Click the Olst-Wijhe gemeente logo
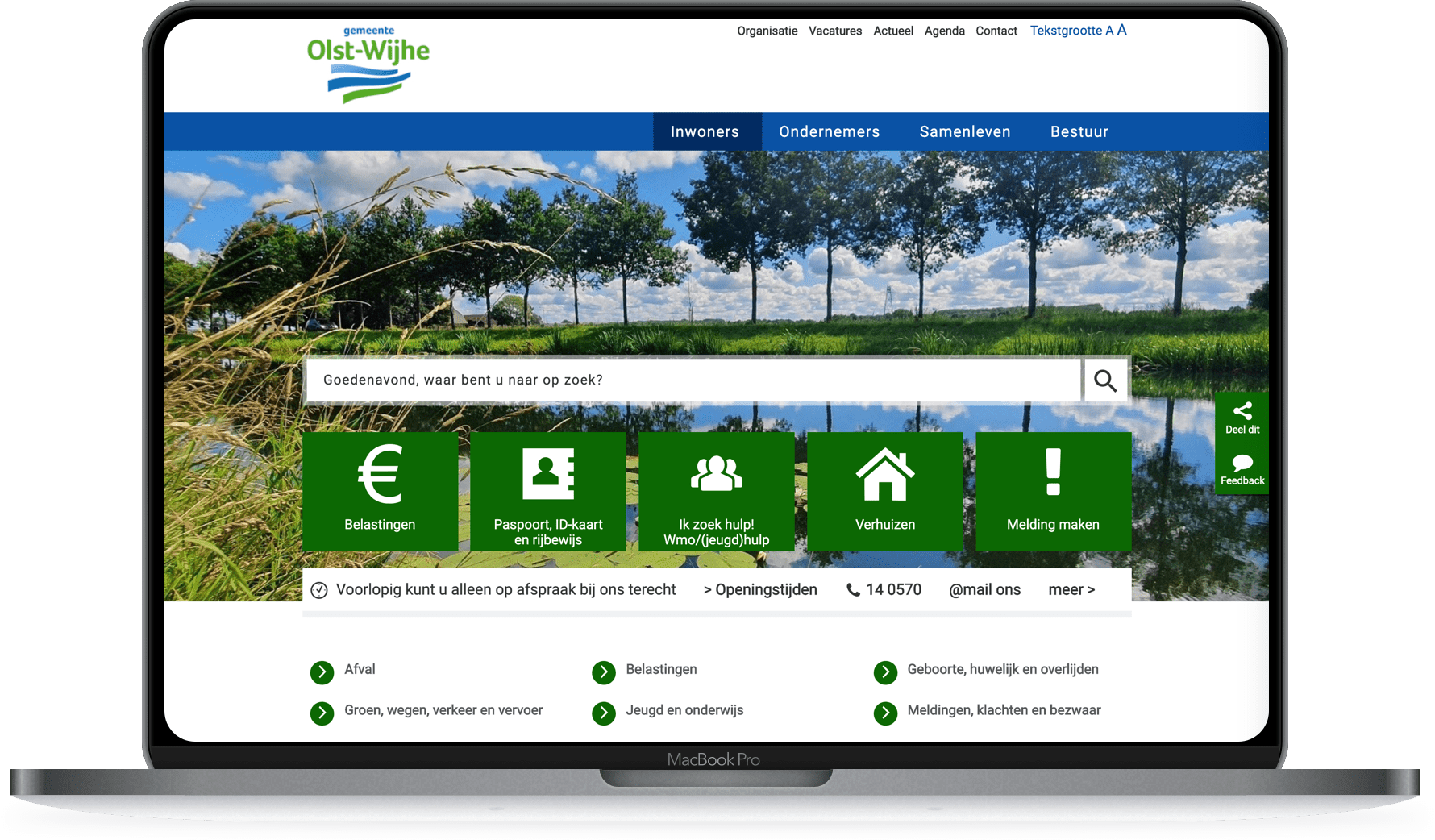The width and height of the screenshot is (1435, 840). (x=368, y=60)
